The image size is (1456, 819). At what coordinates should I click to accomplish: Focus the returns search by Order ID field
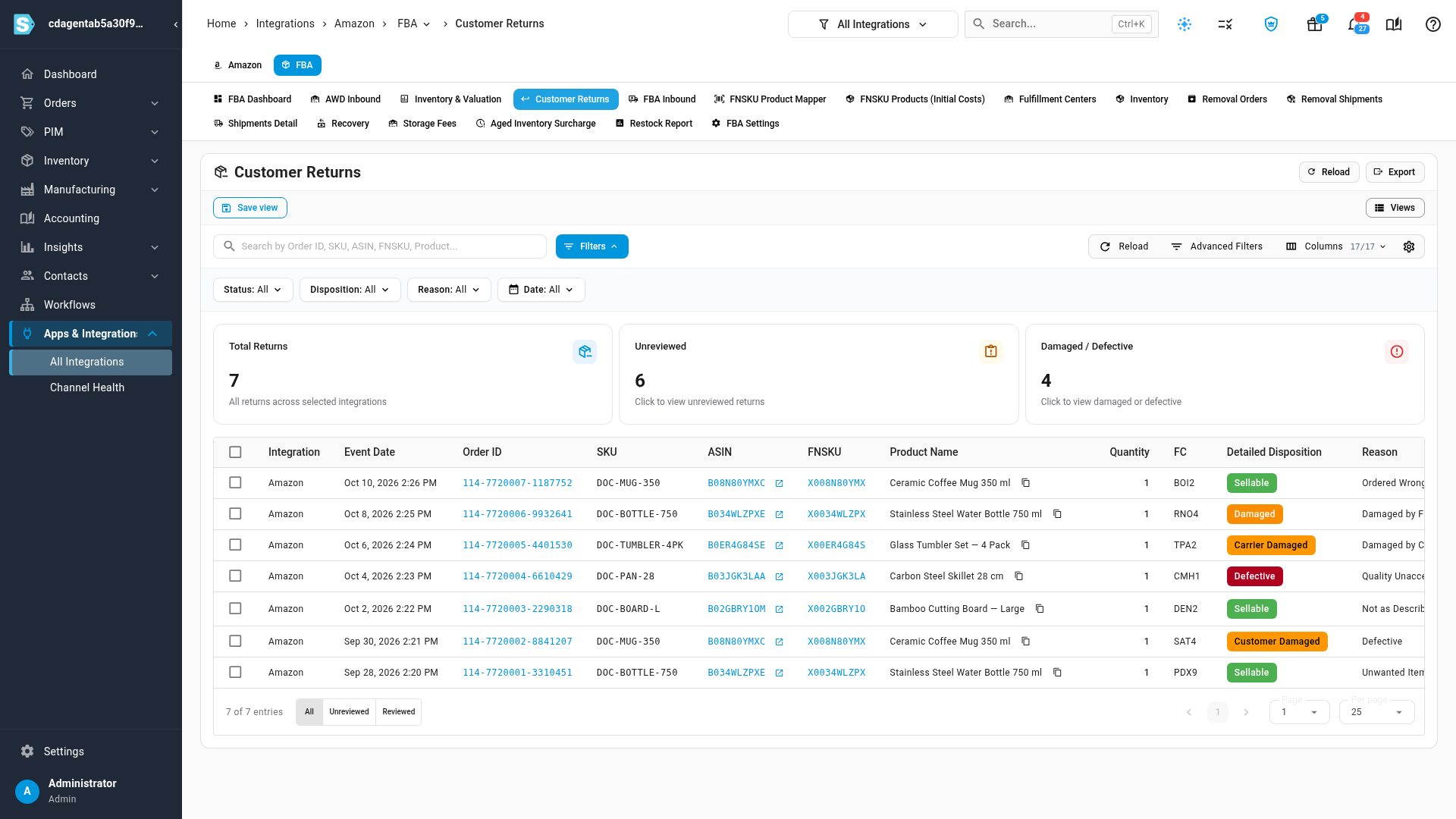[380, 246]
